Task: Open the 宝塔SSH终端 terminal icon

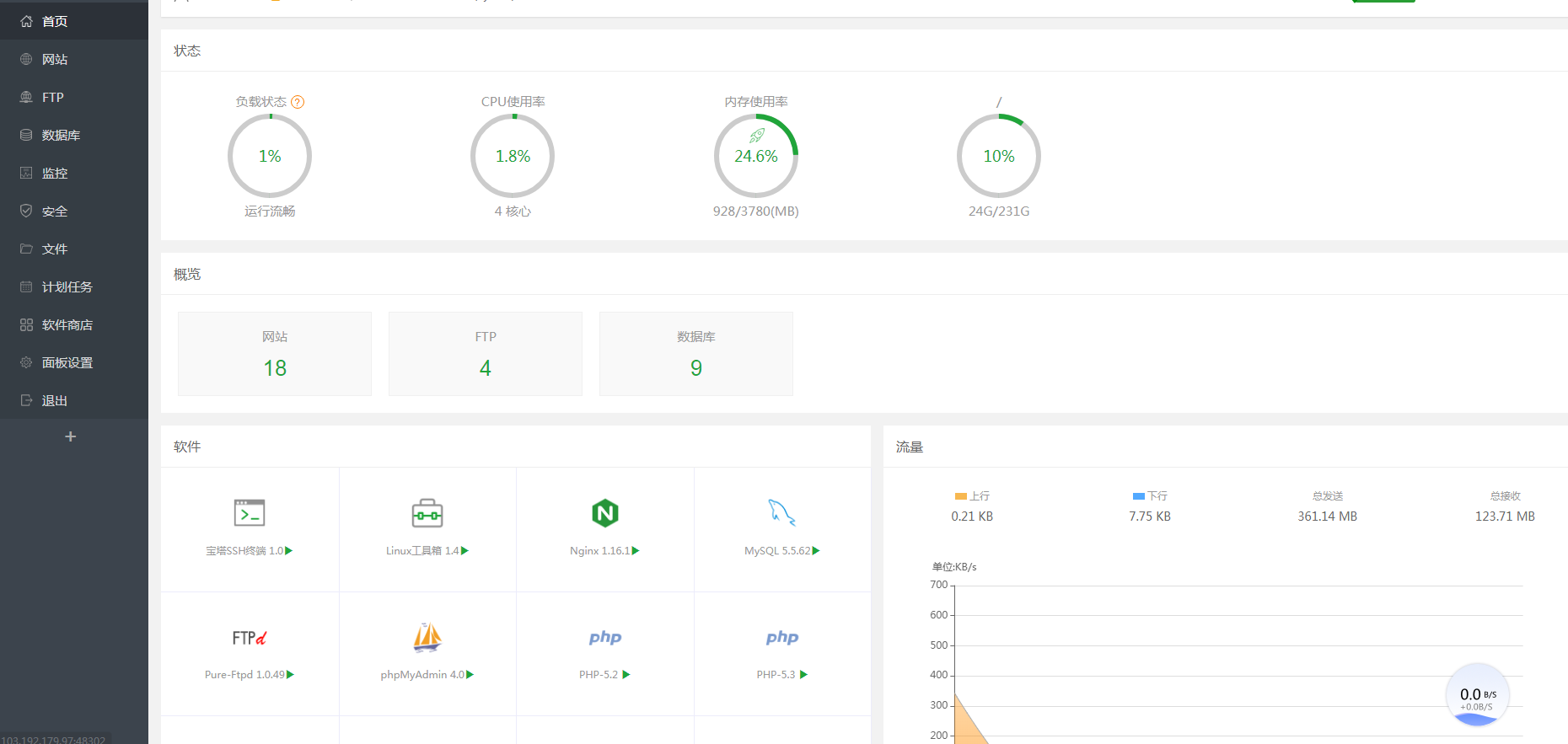Action: (x=250, y=513)
